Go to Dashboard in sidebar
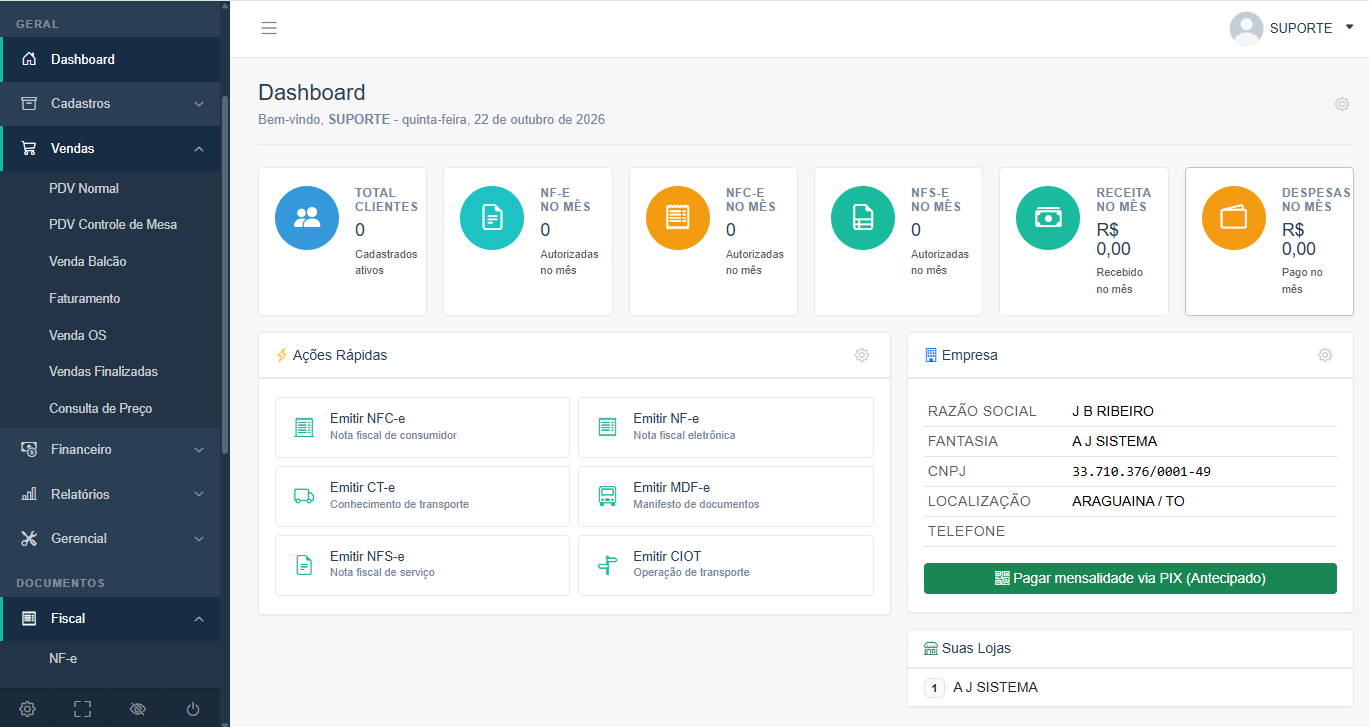Viewport: 1369px width, 727px height. (110, 59)
